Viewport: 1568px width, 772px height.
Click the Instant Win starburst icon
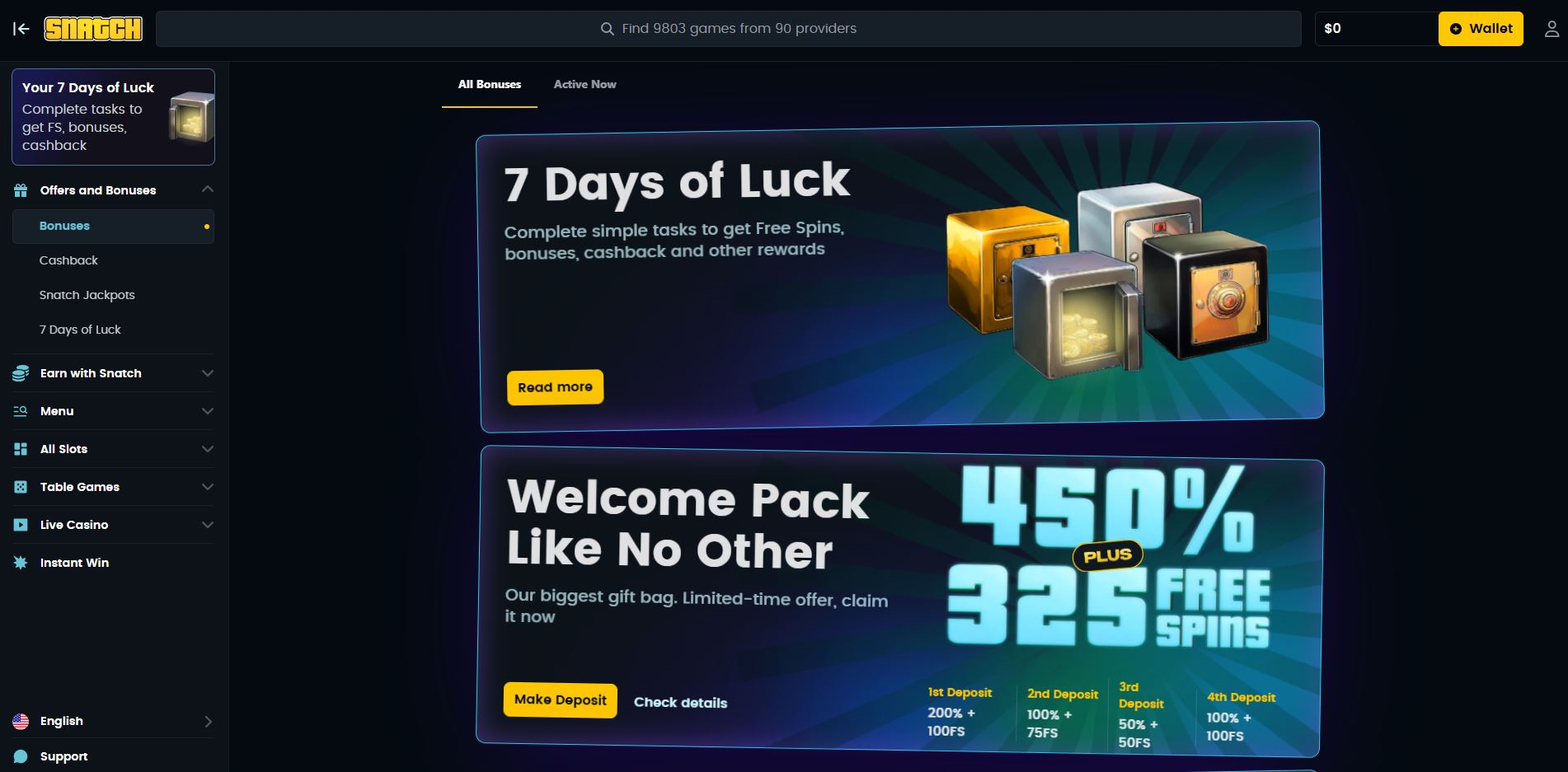tap(21, 563)
